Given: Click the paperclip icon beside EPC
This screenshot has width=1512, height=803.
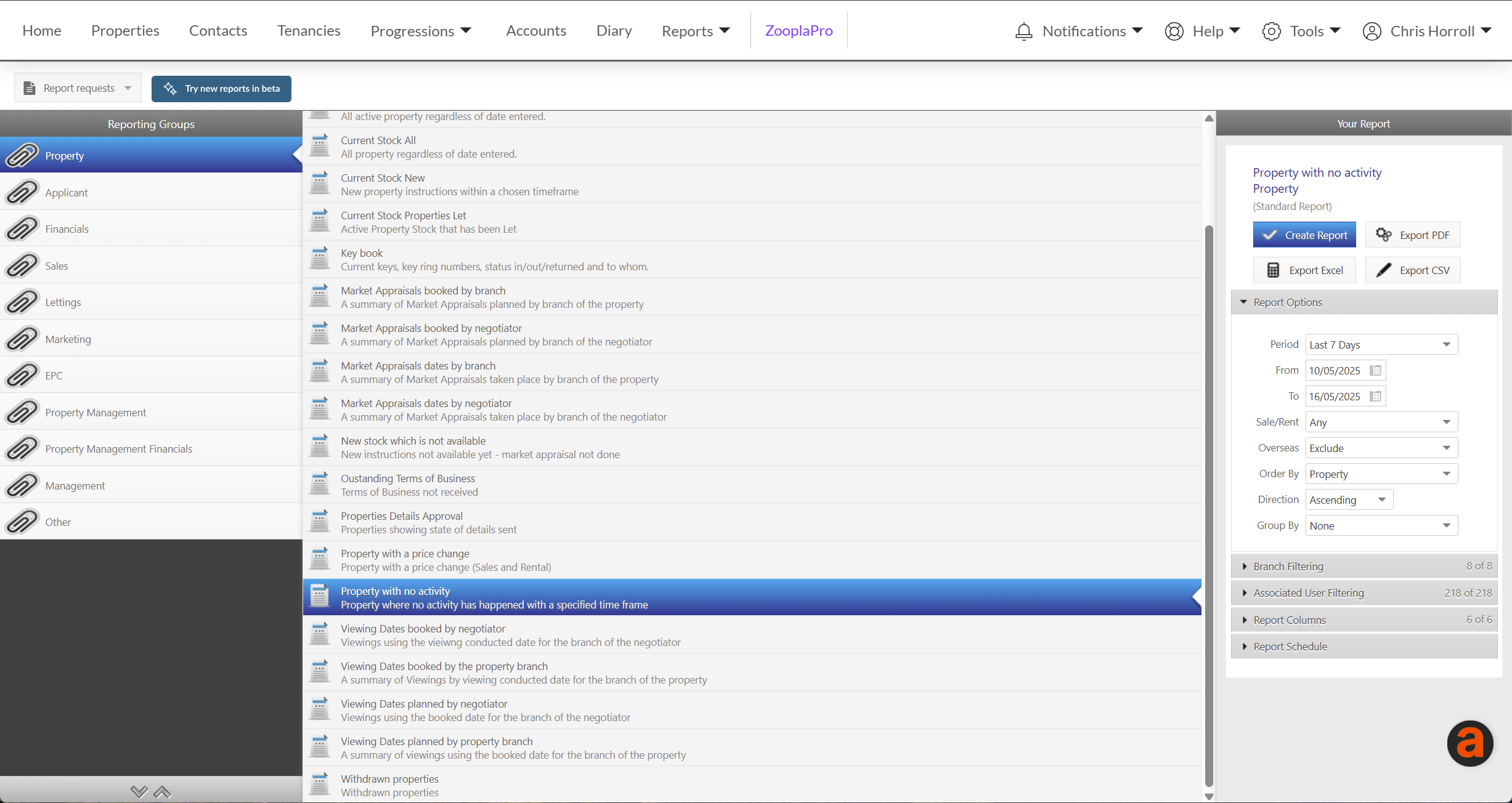Looking at the screenshot, I should point(22,375).
